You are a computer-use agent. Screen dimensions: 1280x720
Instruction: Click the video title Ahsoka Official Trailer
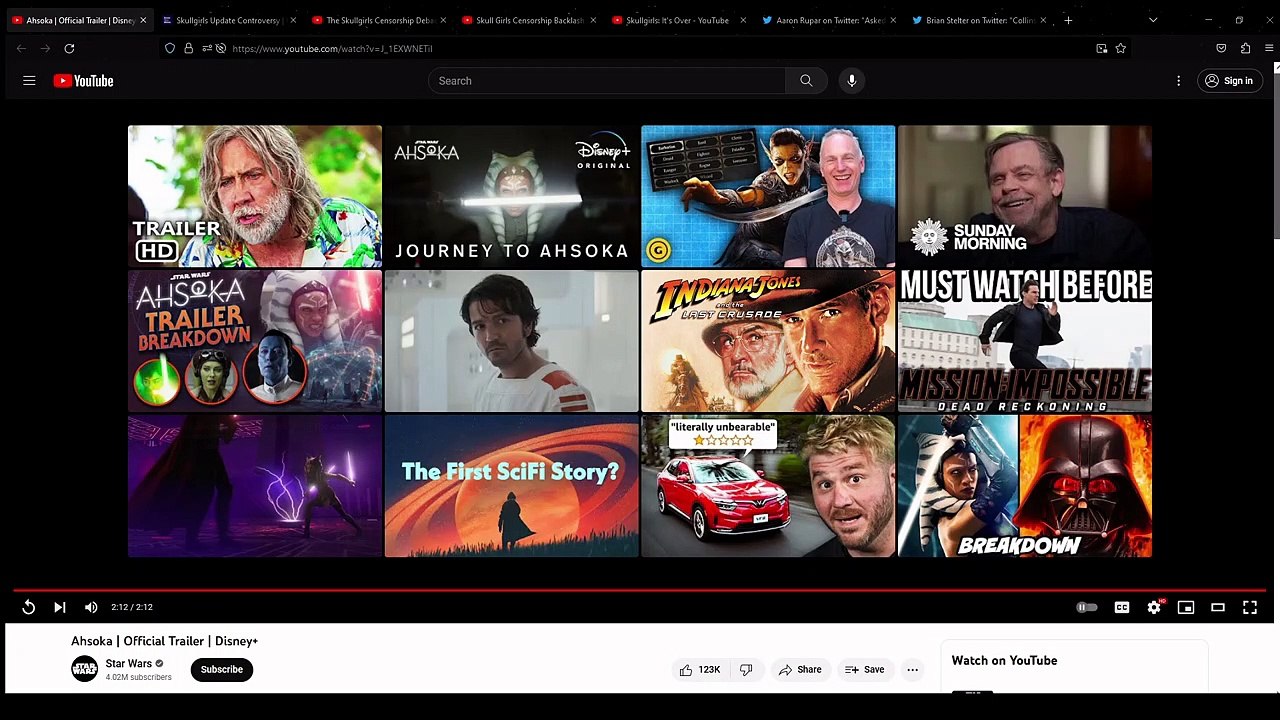click(x=165, y=641)
